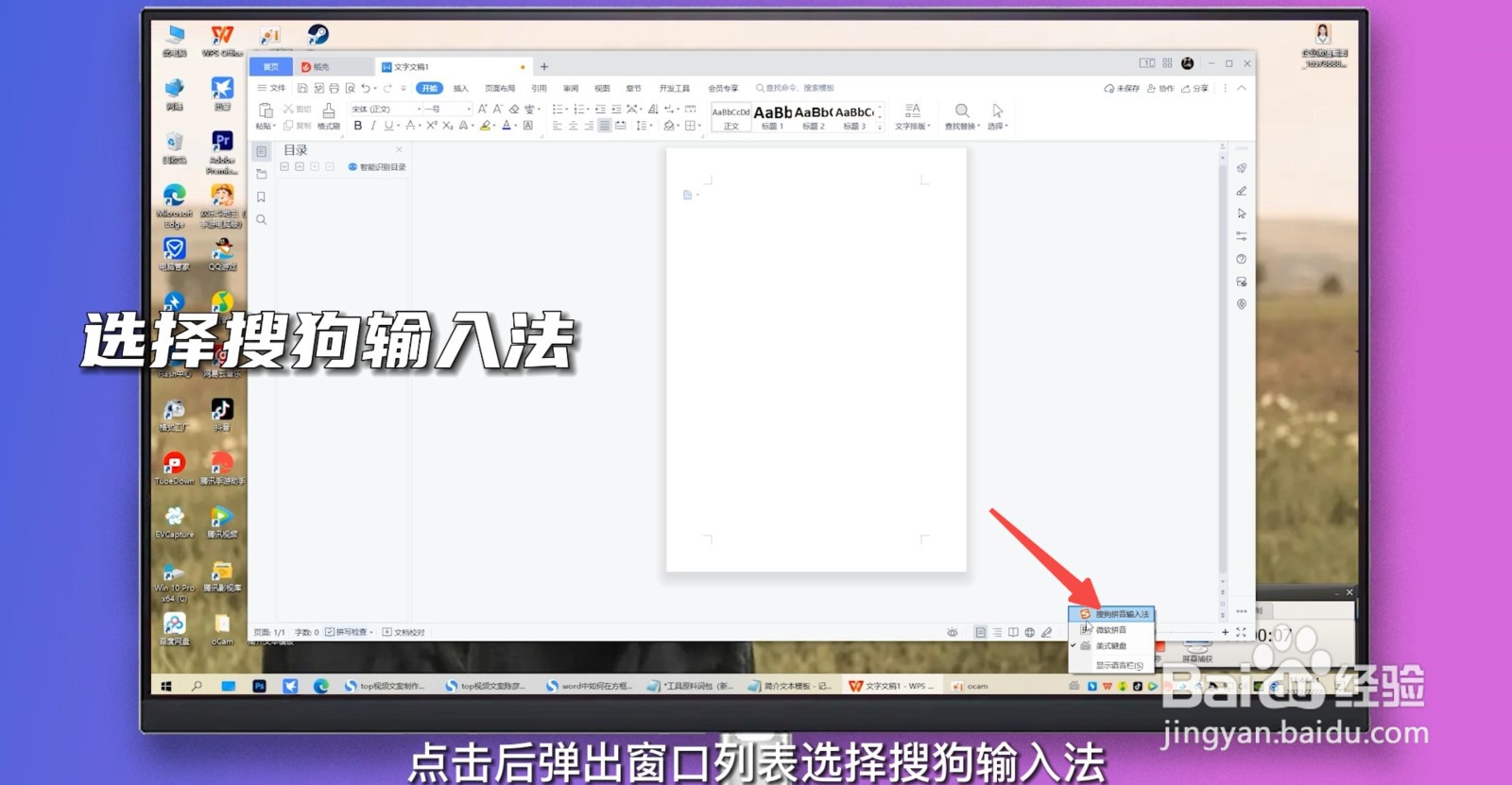Expand the styles gallery
The image size is (1512, 785).
[880, 127]
